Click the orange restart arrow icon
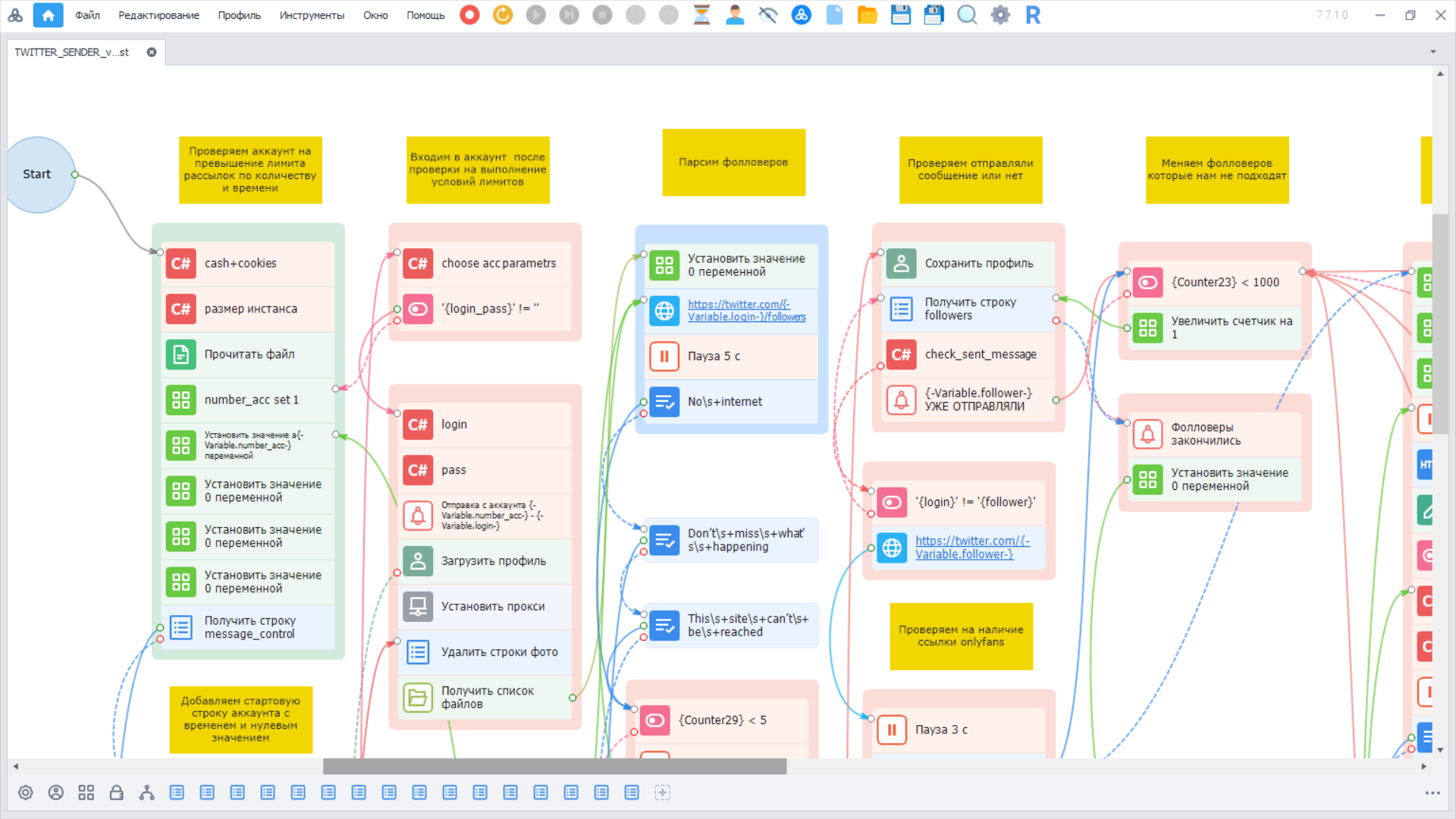Screen dimensions: 1456x819 503,14
